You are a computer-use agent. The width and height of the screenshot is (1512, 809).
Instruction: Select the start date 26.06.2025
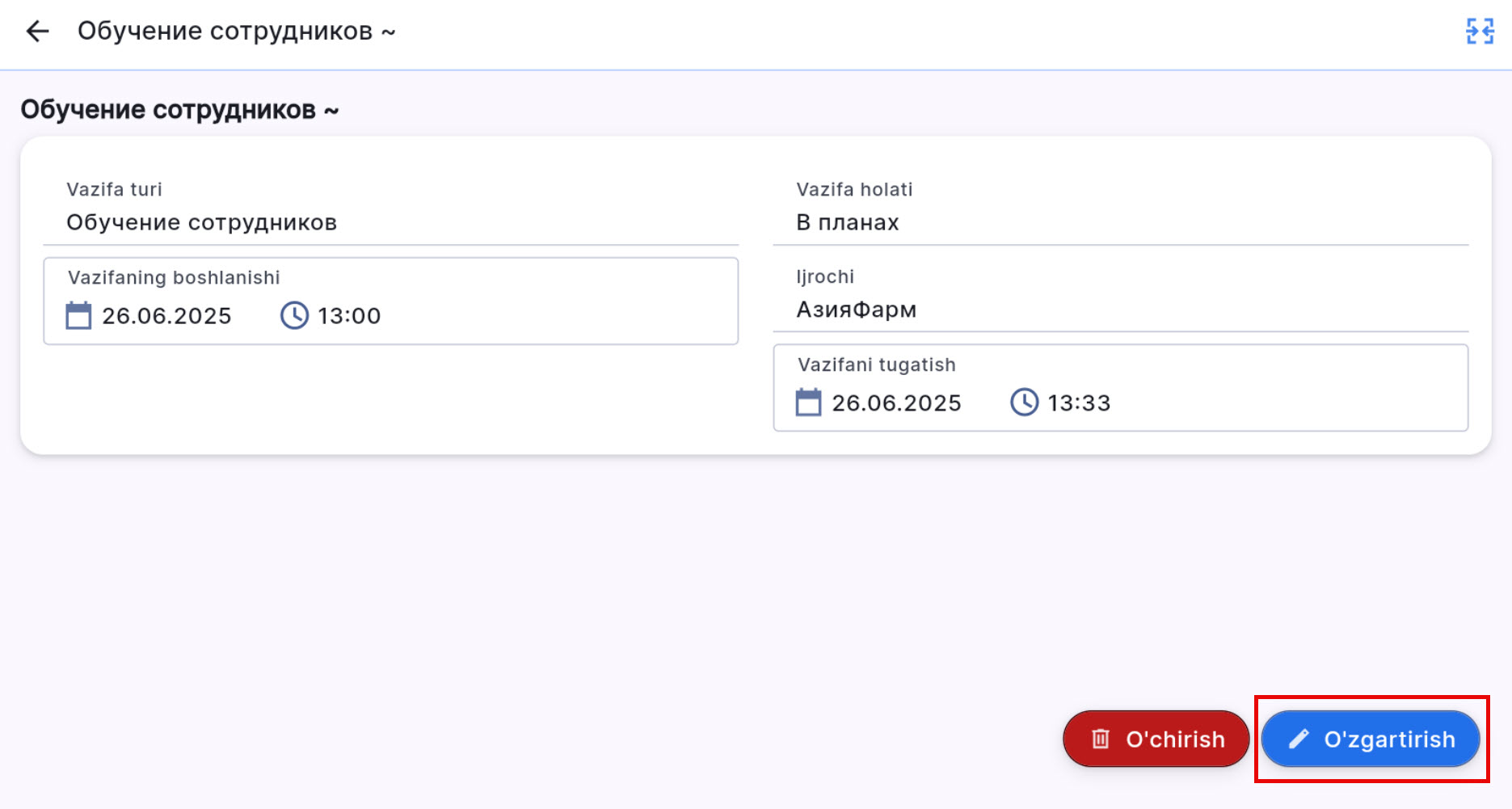(166, 316)
